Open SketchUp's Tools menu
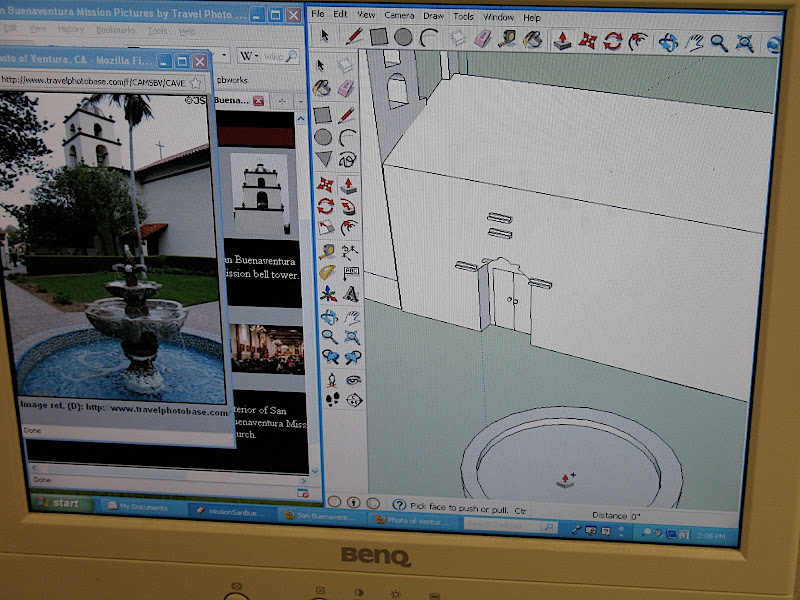 pyautogui.click(x=463, y=16)
